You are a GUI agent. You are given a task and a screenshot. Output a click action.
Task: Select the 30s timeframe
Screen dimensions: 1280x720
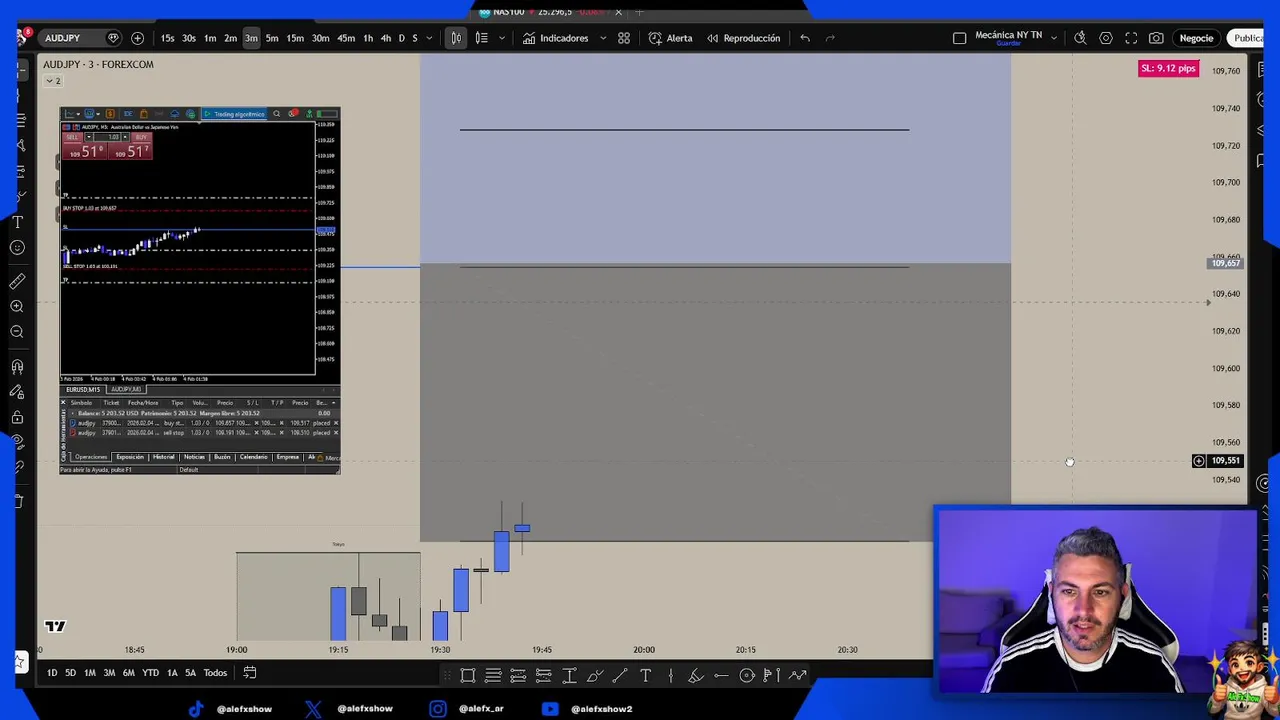pos(188,38)
